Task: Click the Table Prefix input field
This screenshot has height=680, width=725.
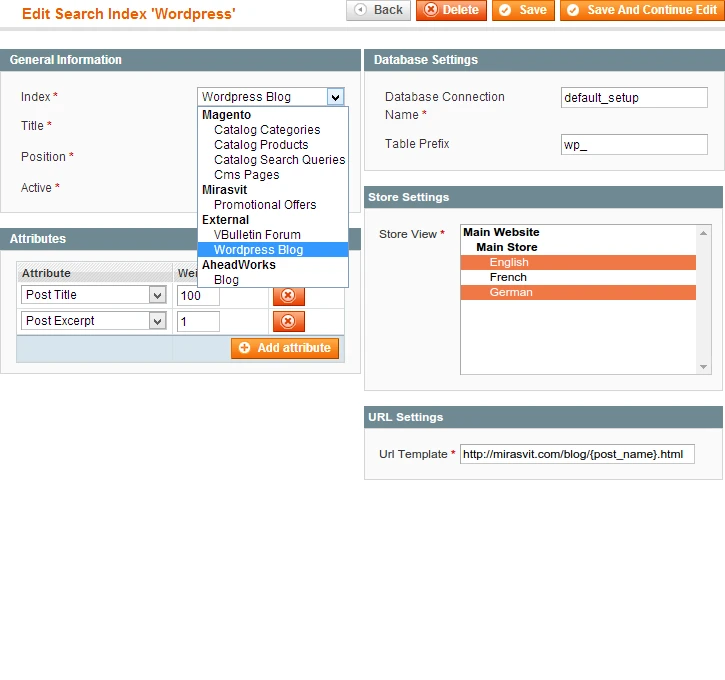Action: [x=634, y=145]
